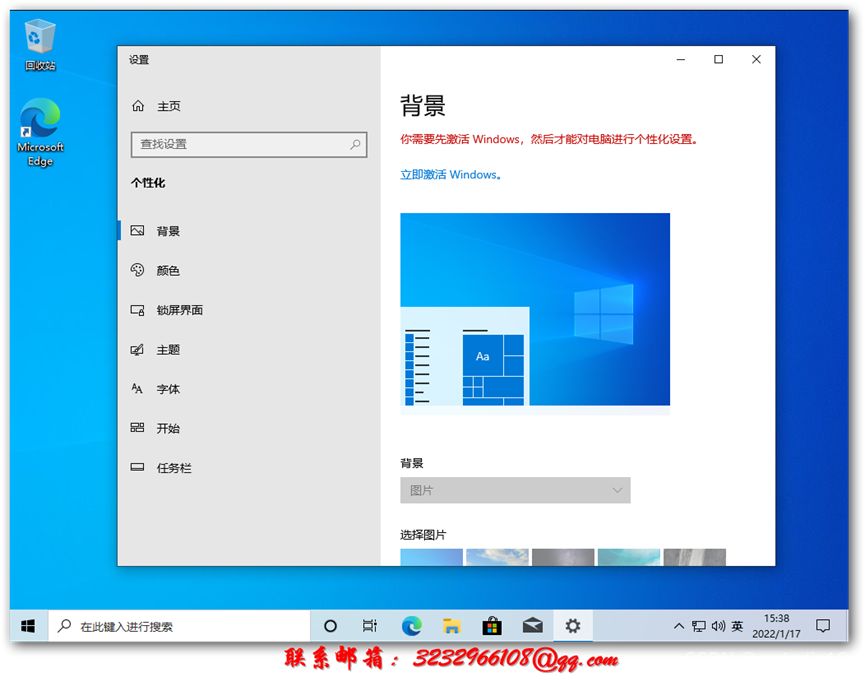Image resolution: width=865 pixels, height=677 pixels.
Task: Open 颜色 colors palette icon
Action: [x=137, y=270]
